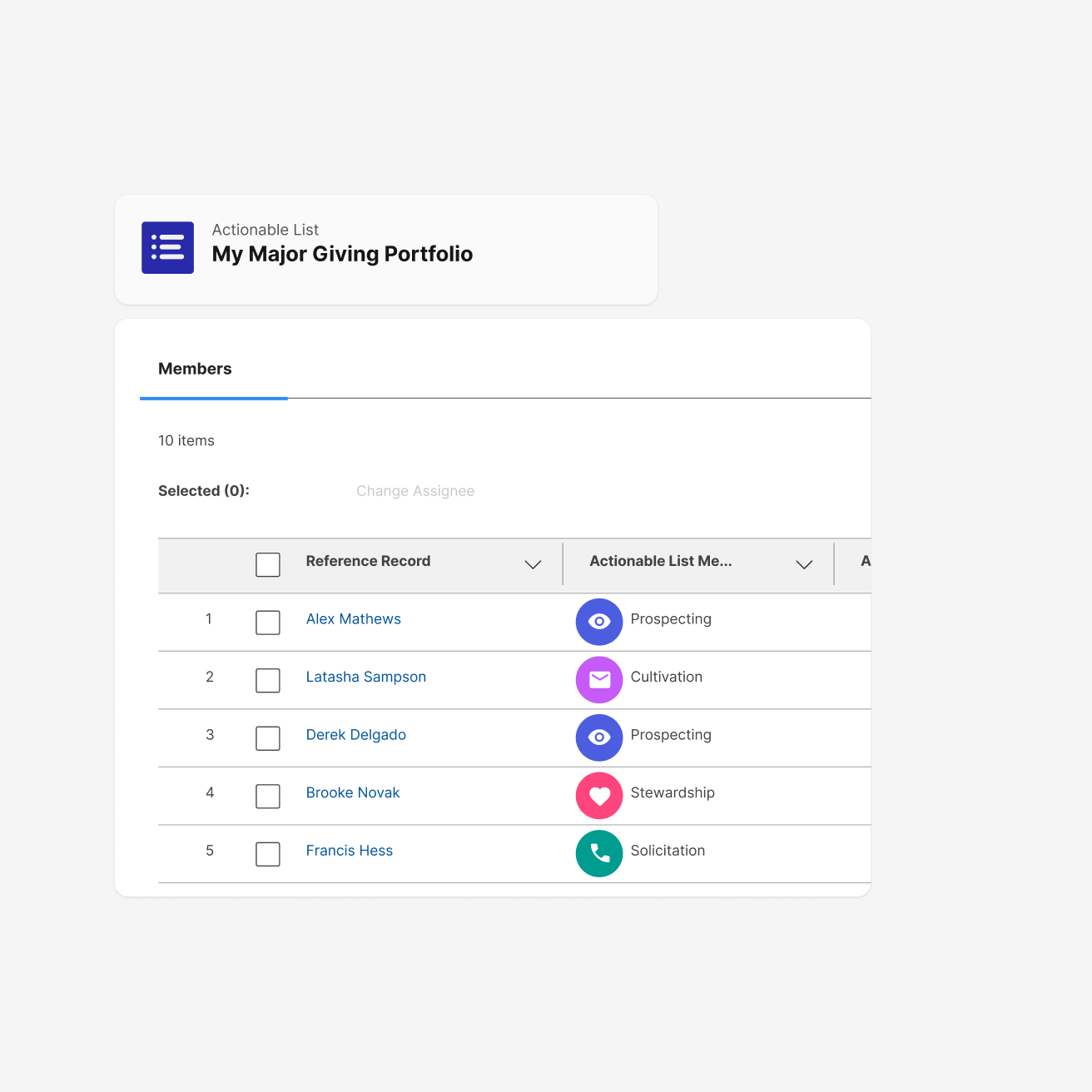Viewport: 1092px width, 1092px height.
Task: Select the checkbox next to Latasha Sampson
Action: (268, 680)
